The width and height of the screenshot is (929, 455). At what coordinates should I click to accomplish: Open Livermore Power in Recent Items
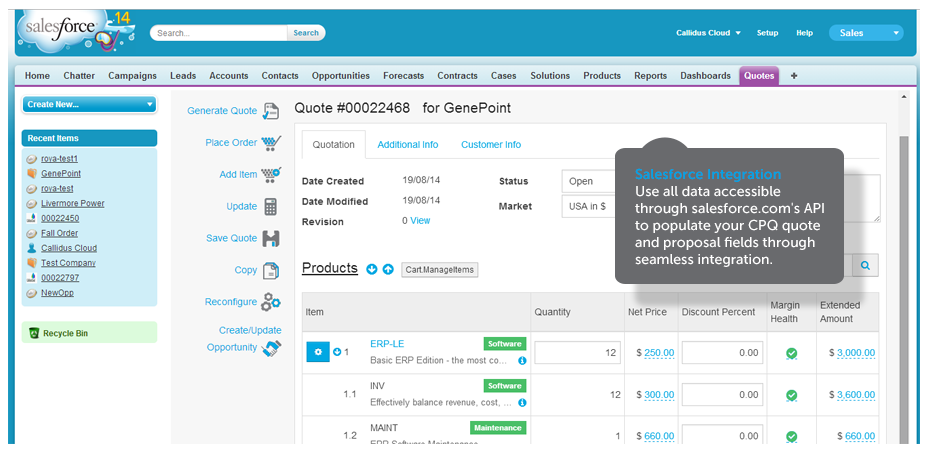pos(72,203)
